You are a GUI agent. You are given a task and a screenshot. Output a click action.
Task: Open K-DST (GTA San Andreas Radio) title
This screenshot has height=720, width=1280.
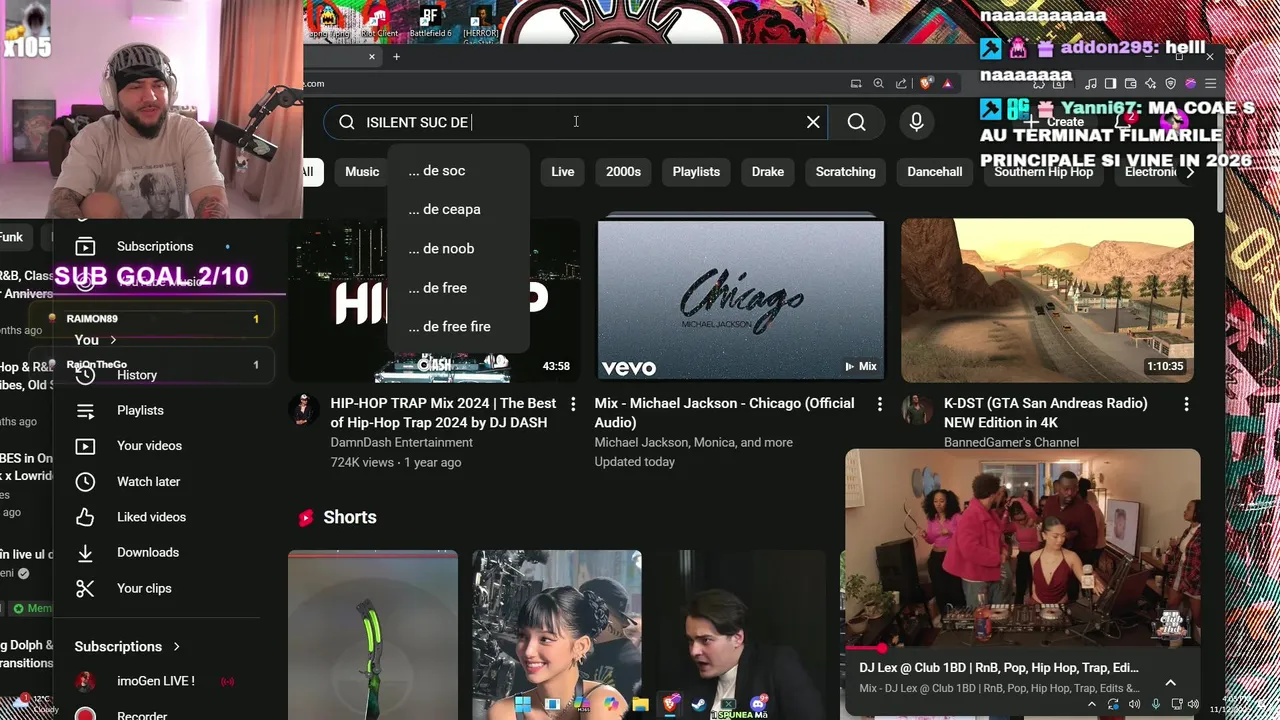point(1045,413)
